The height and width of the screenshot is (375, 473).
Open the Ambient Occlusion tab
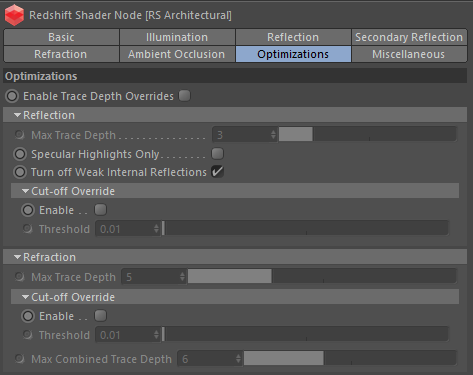pos(176,54)
